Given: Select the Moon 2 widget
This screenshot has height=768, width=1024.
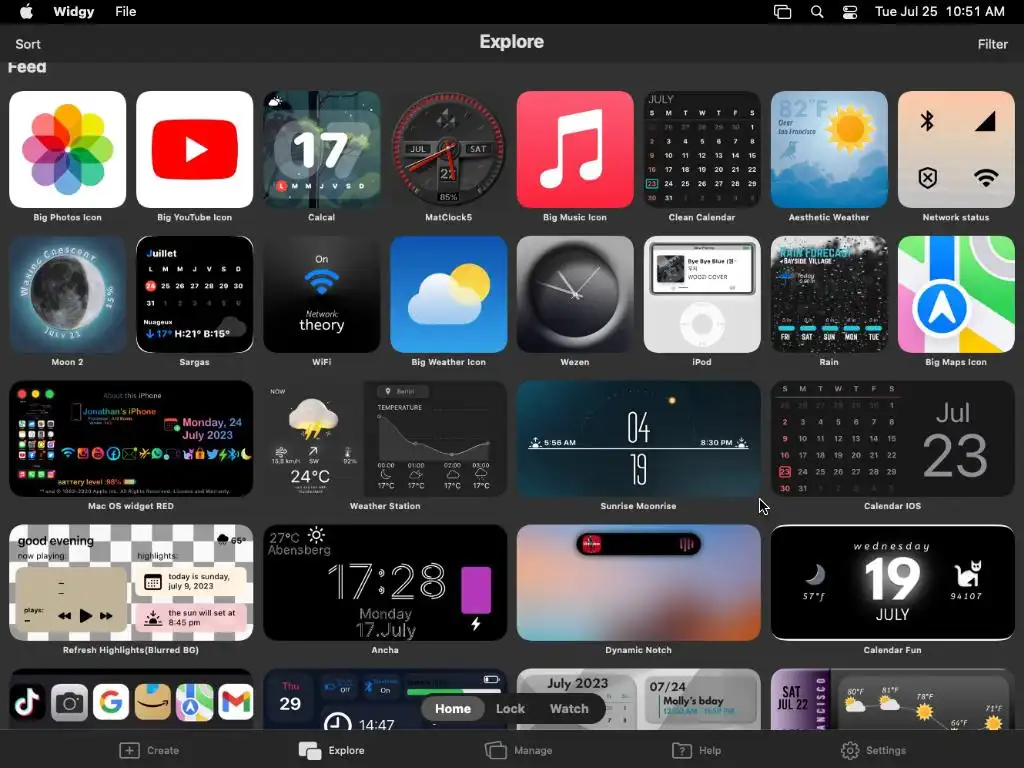Looking at the screenshot, I should pos(67,295).
